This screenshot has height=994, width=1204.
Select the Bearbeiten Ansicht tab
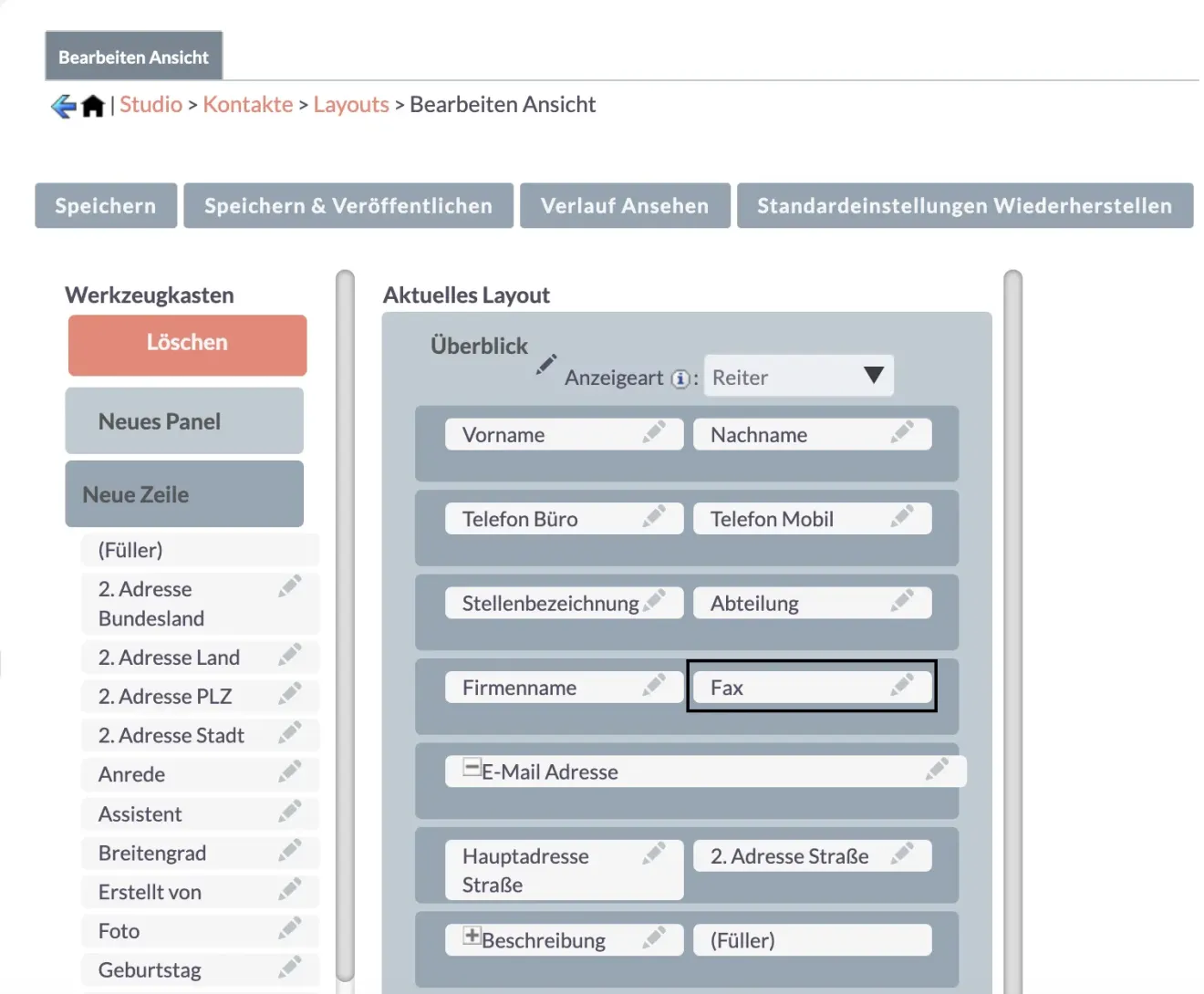133,56
